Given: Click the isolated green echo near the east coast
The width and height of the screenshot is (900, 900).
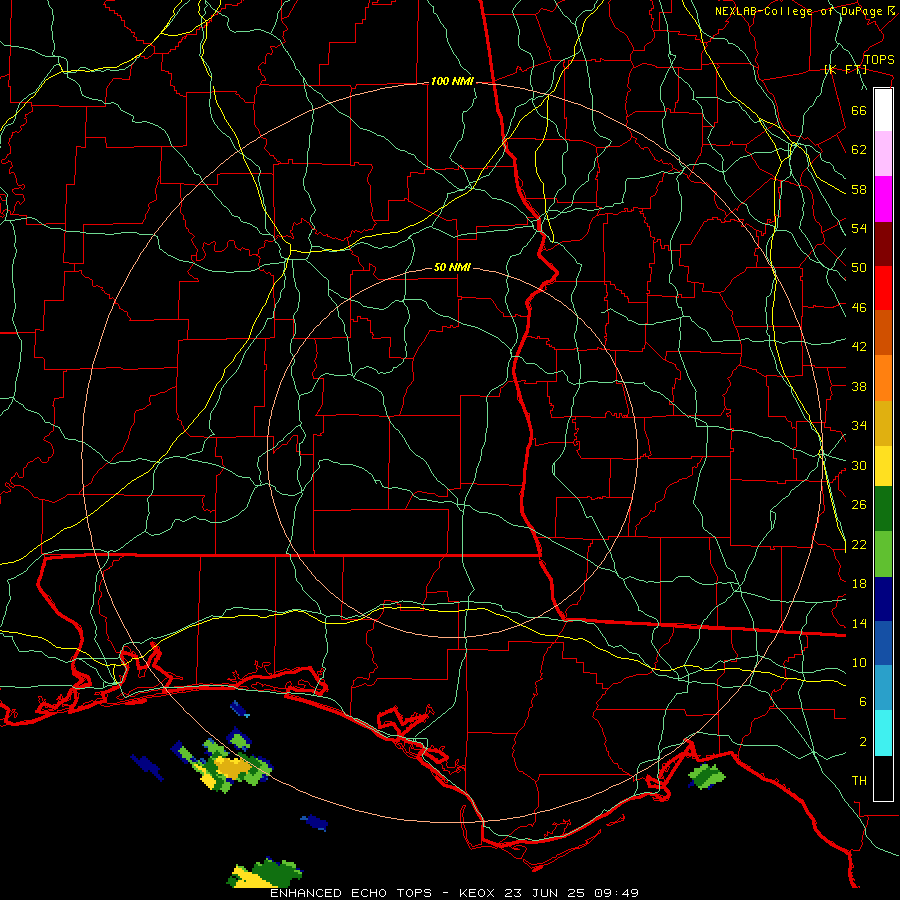Looking at the screenshot, I should pos(707,775).
